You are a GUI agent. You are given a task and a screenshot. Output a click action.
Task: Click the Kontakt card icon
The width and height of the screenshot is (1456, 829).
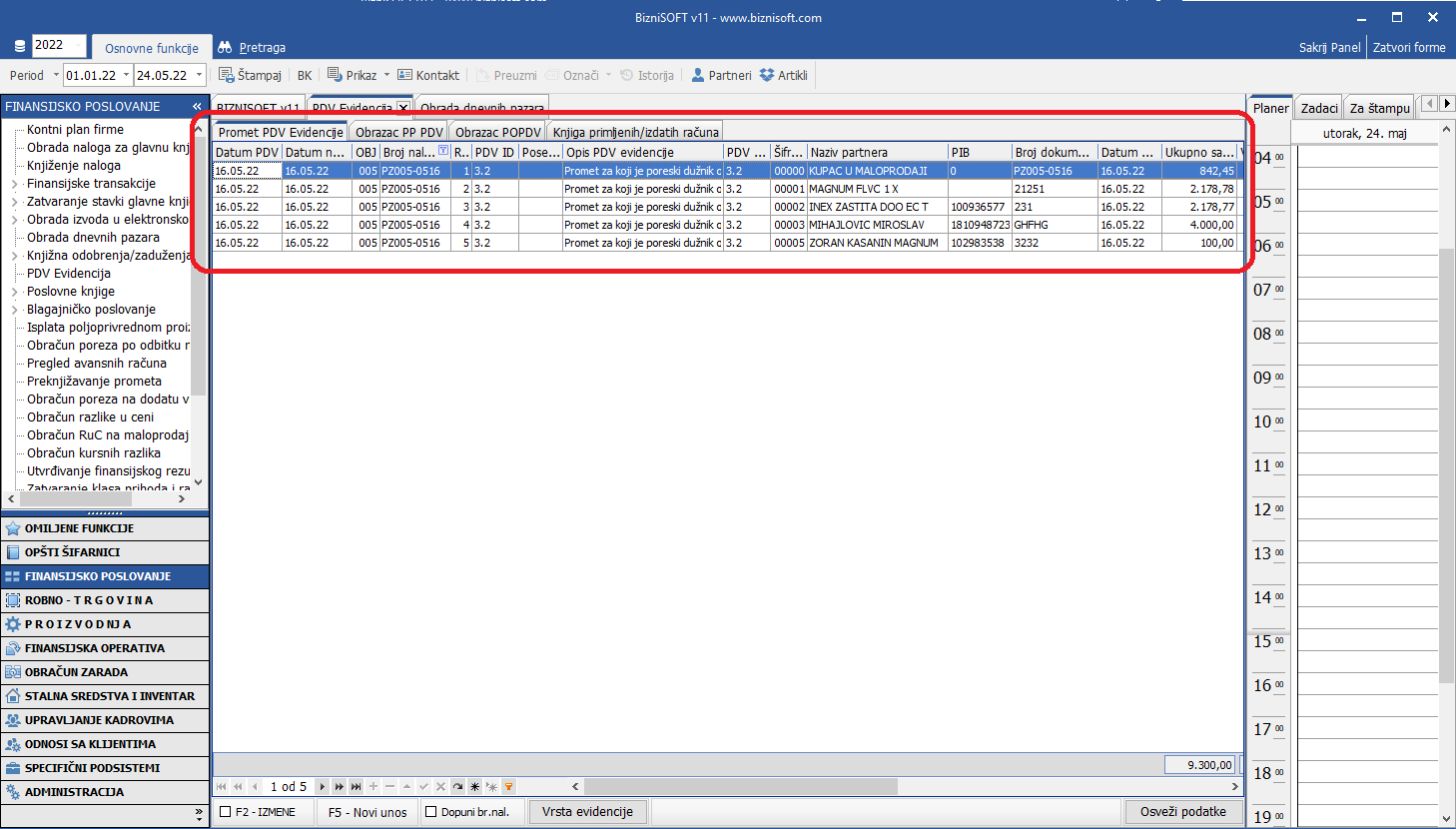404,75
